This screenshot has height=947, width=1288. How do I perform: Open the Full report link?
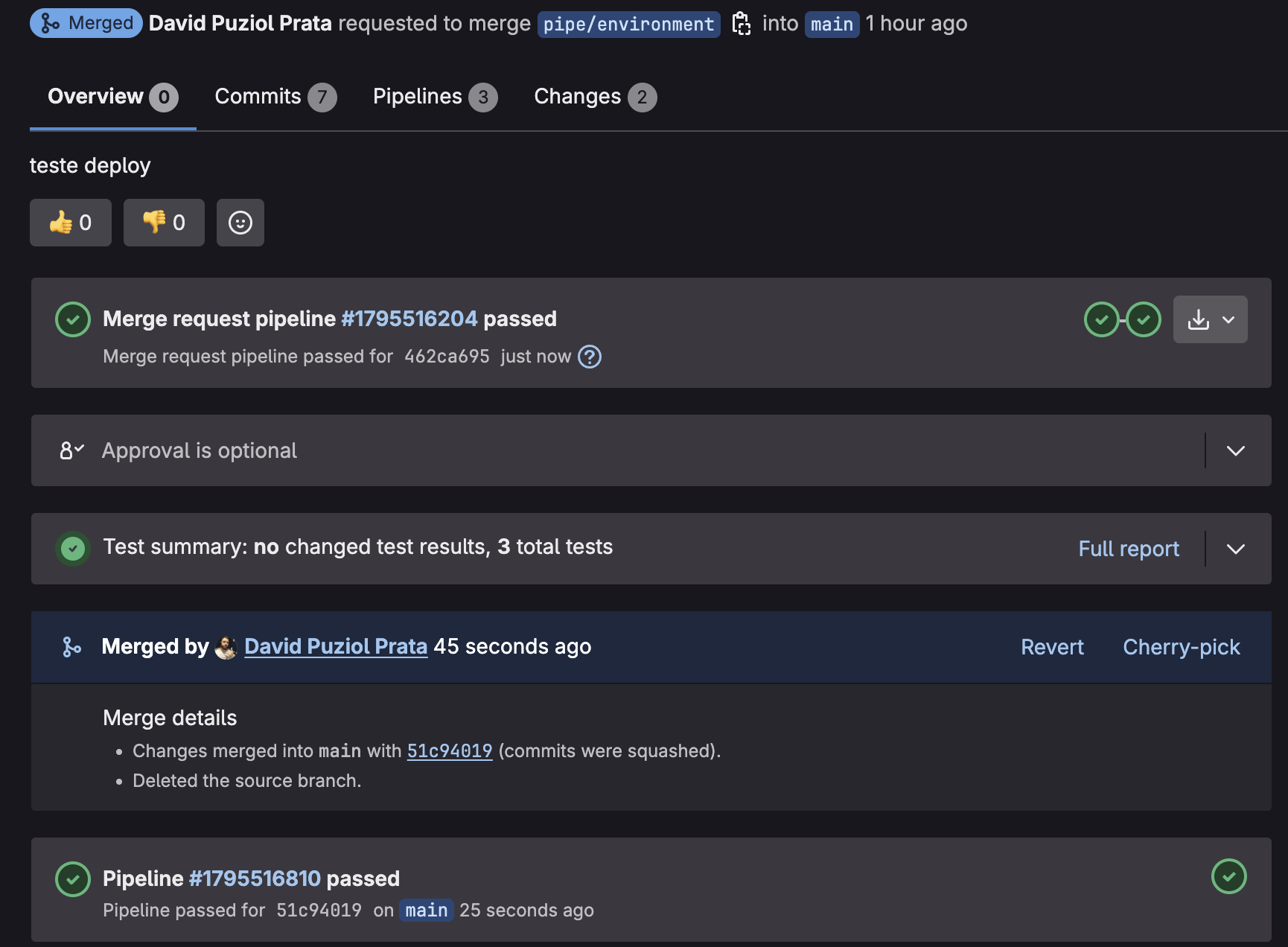1129,549
